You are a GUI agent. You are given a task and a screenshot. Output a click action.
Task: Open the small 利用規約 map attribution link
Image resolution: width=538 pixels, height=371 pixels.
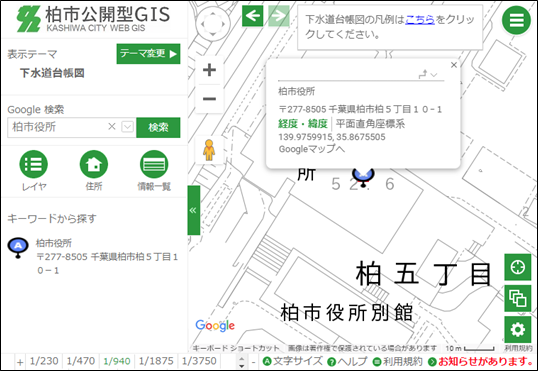[518, 348]
